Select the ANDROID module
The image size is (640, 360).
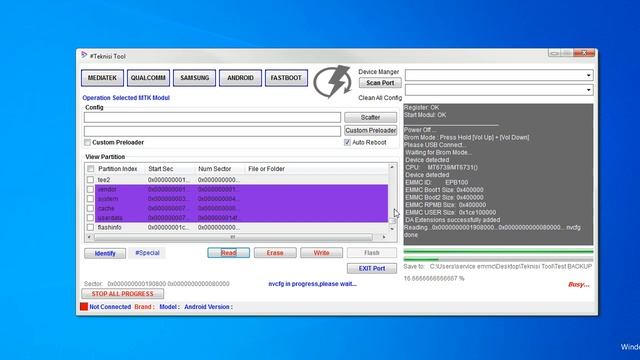[240, 78]
